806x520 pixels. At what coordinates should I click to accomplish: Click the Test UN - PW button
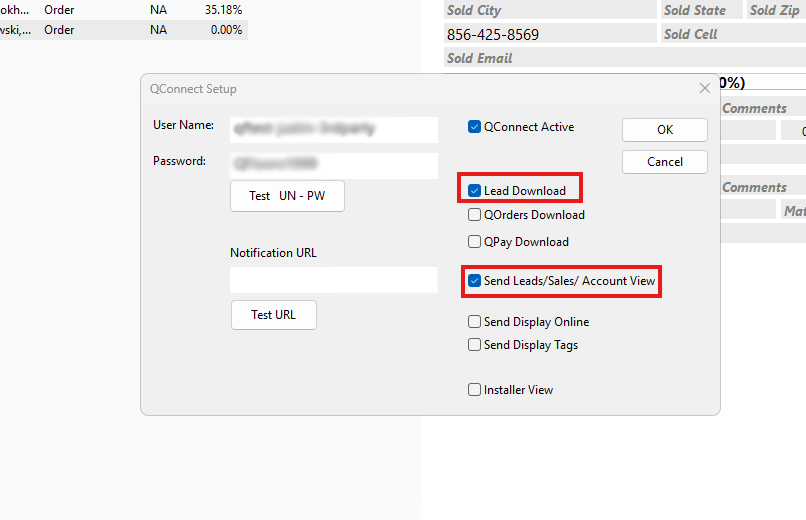287,196
